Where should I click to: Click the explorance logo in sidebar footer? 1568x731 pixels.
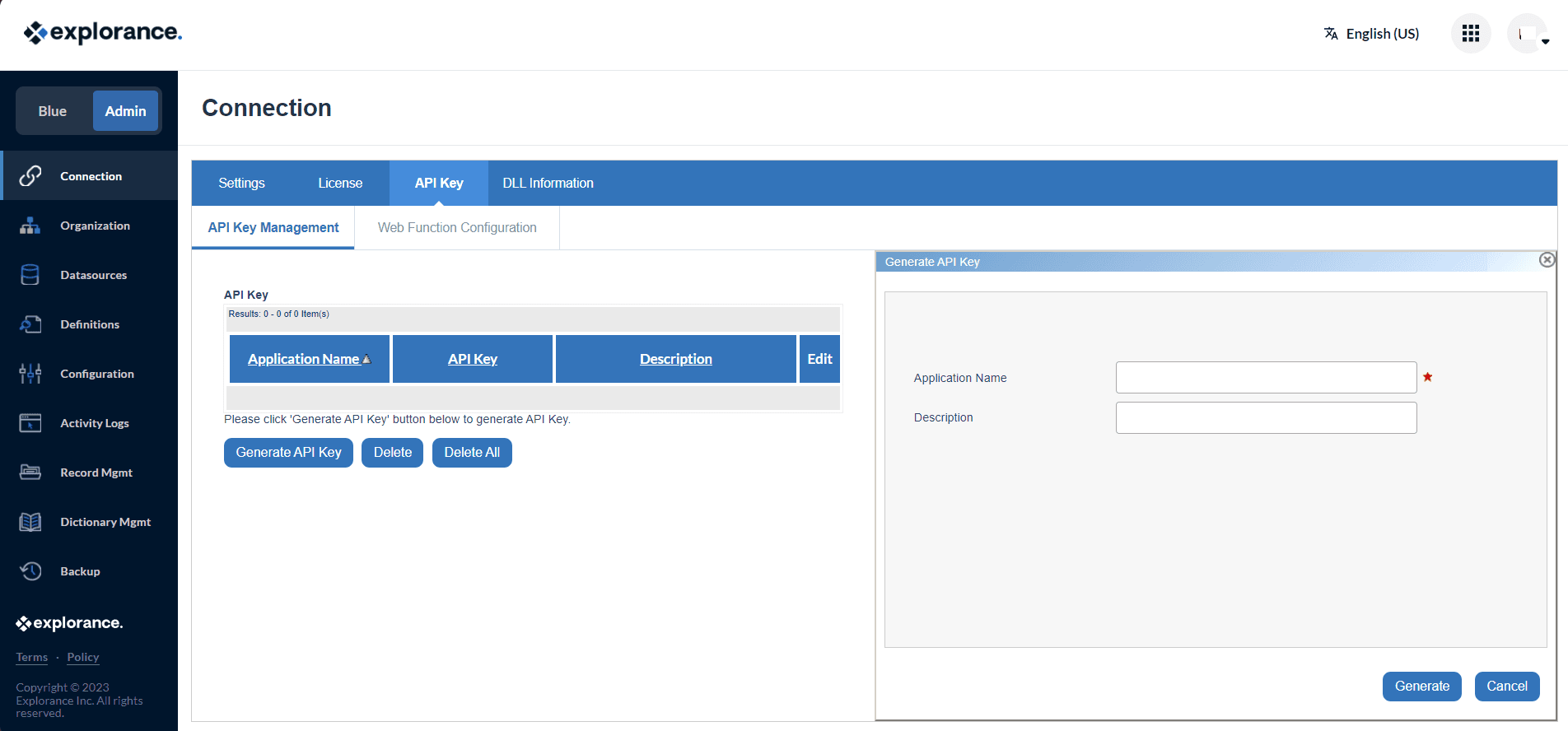coord(69,623)
